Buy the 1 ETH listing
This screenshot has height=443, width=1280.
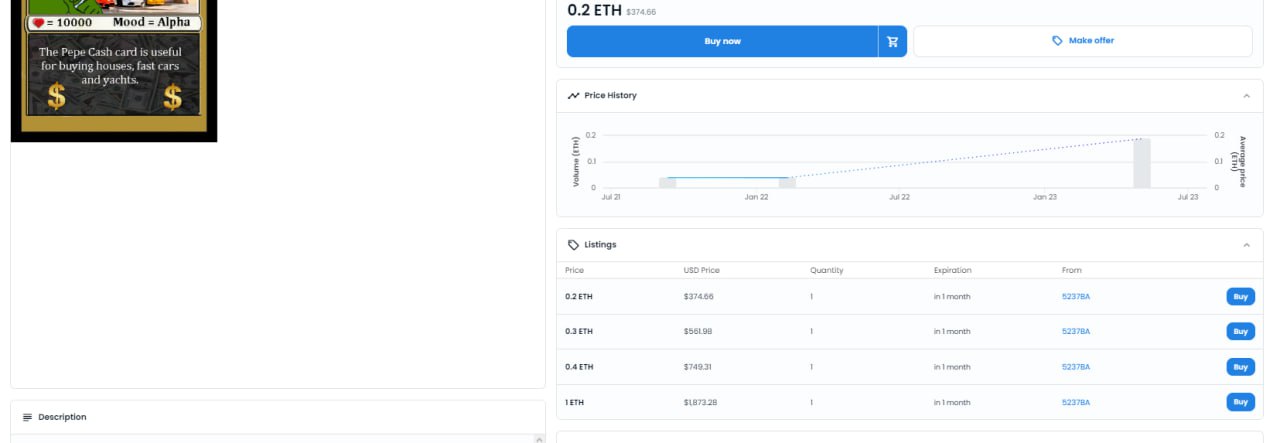1240,402
